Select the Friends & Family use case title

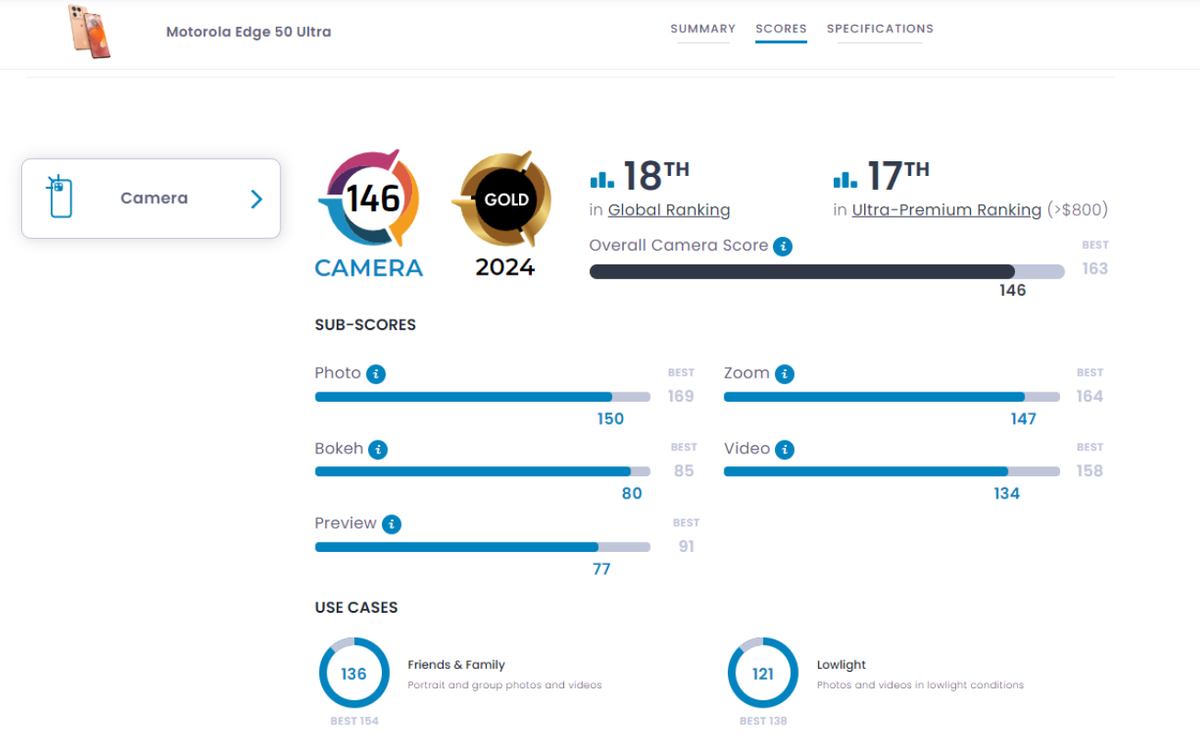click(x=456, y=665)
